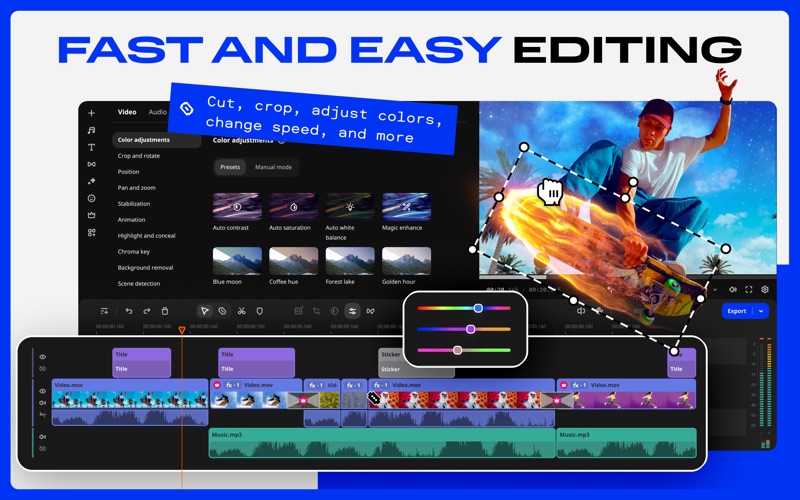
Task: Switch to the Video tab
Action: coord(127,112)
